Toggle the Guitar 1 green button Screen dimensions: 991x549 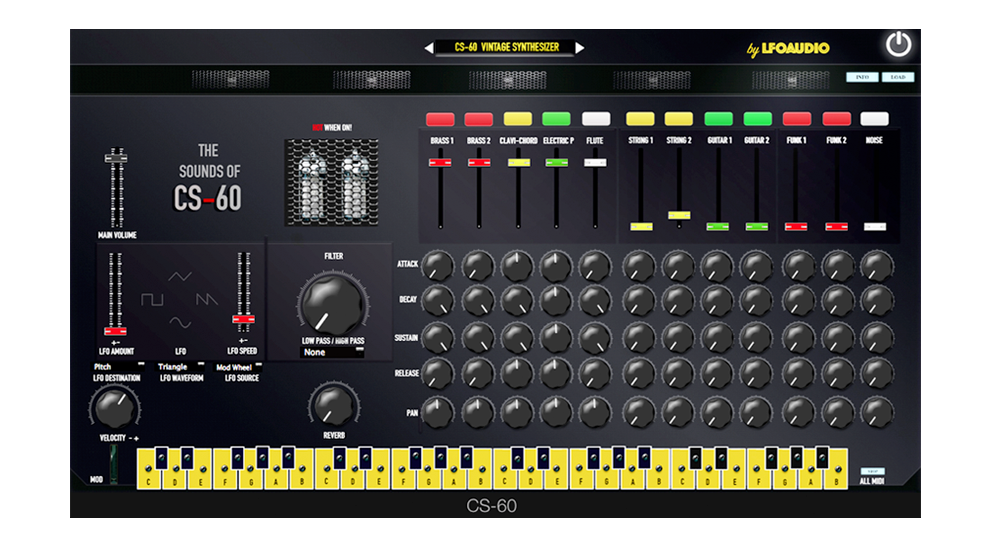(x=719, y=119)
